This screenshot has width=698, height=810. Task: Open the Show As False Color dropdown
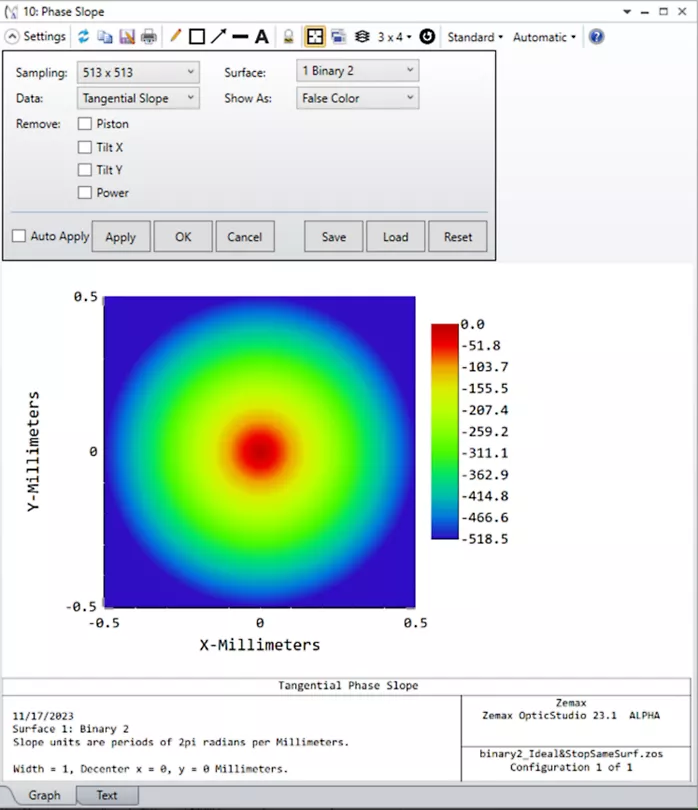pyautogui.click(x=357, y=98)
